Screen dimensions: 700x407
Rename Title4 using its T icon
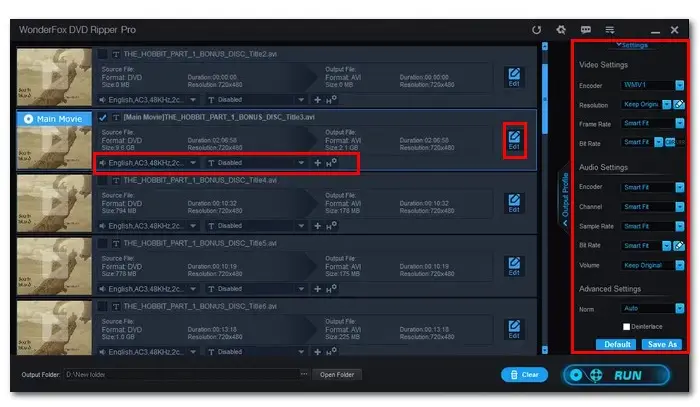click(116, 180)
